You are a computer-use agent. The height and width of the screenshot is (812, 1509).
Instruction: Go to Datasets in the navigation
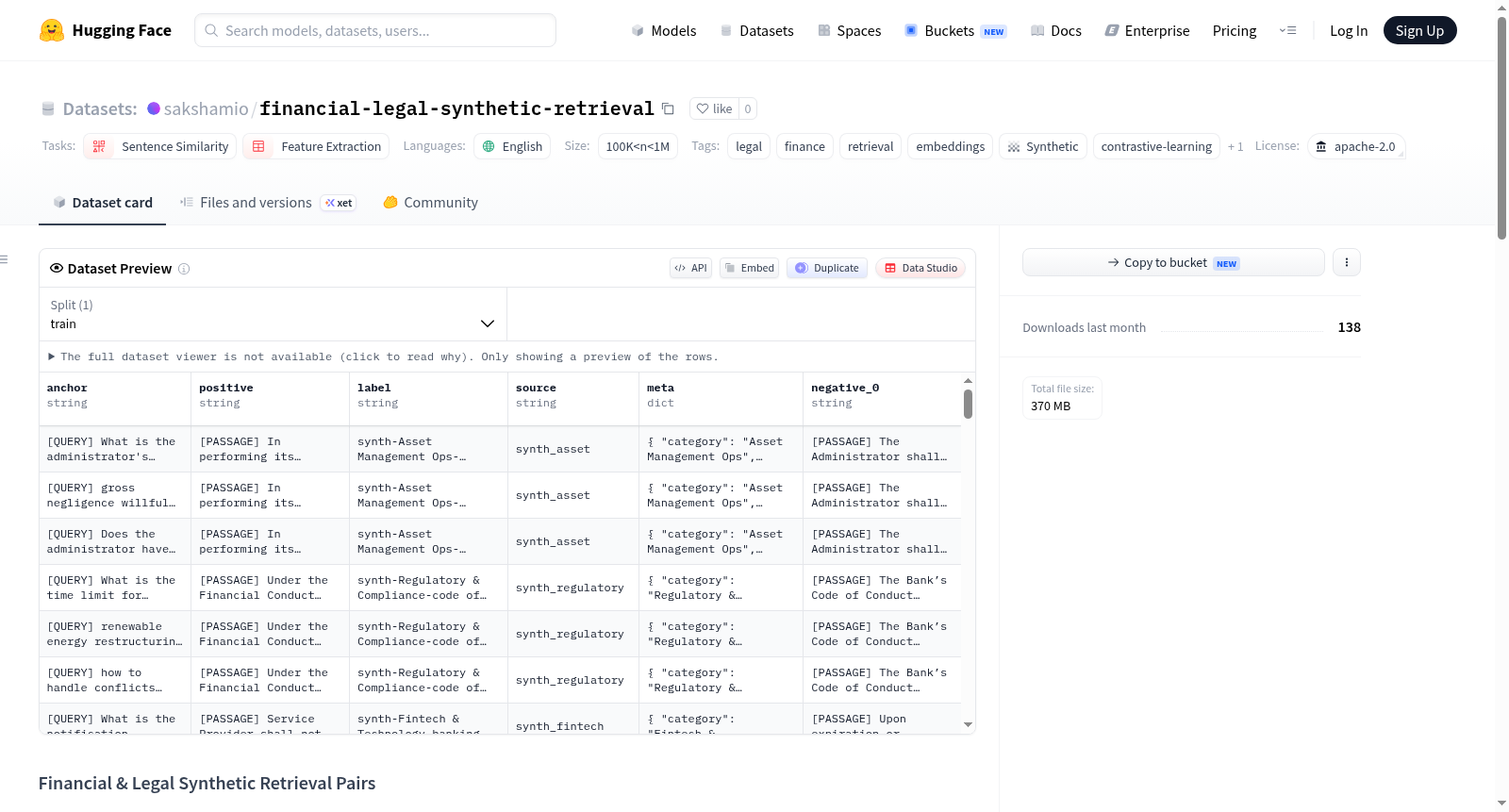[x=756, y=30]
